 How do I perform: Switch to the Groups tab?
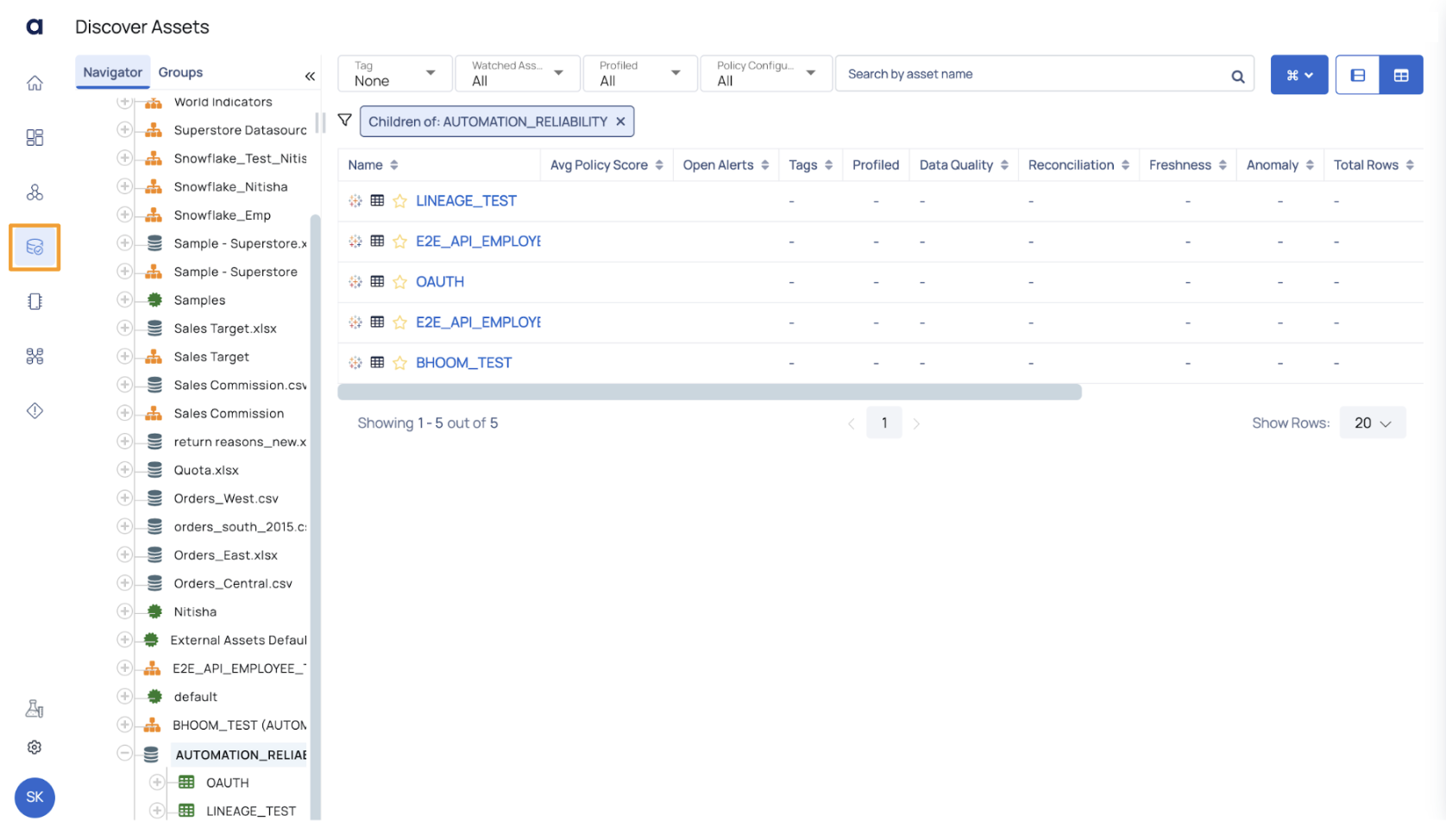(180, 72)
